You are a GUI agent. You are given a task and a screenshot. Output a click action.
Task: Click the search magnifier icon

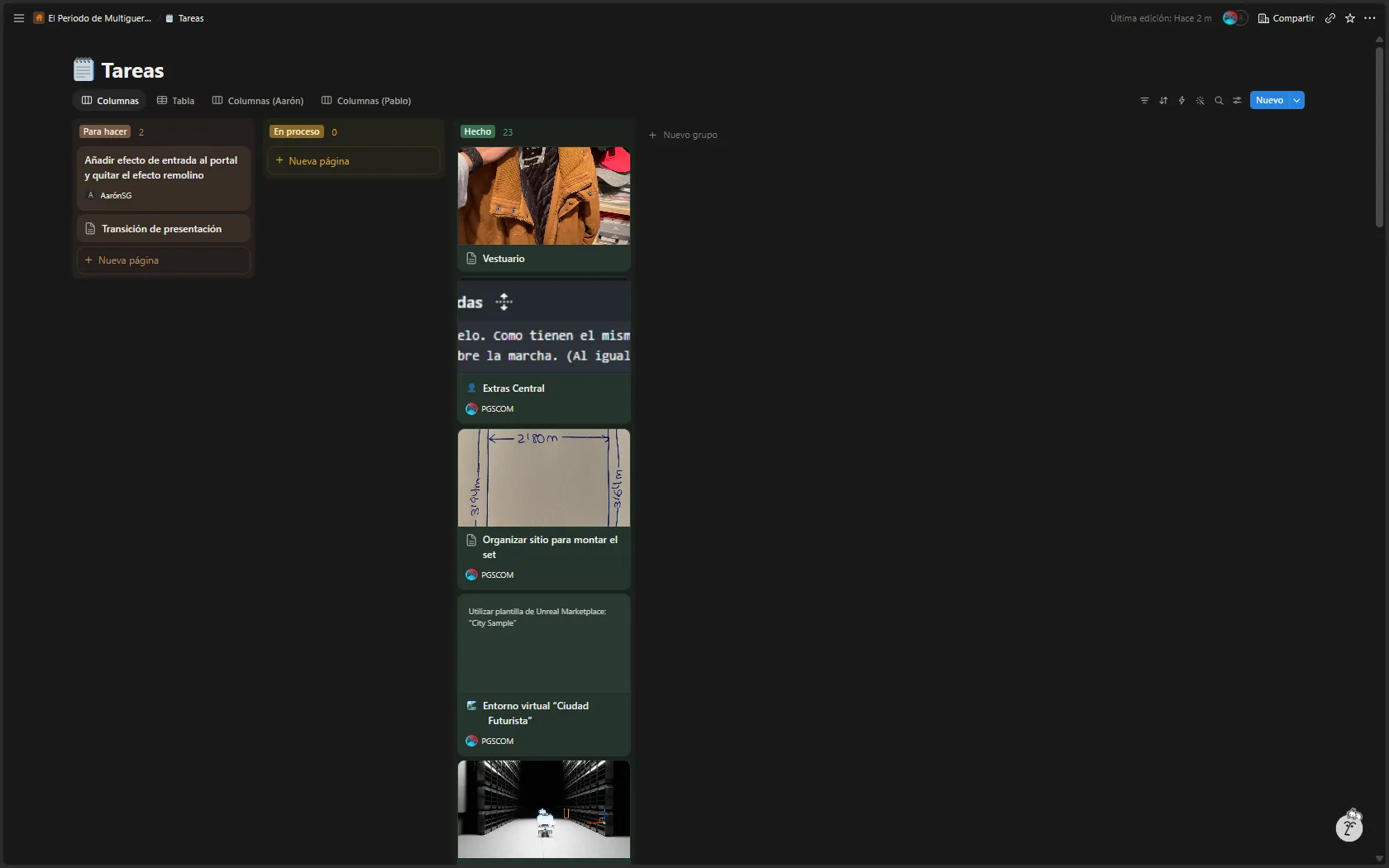[1219, 101]
